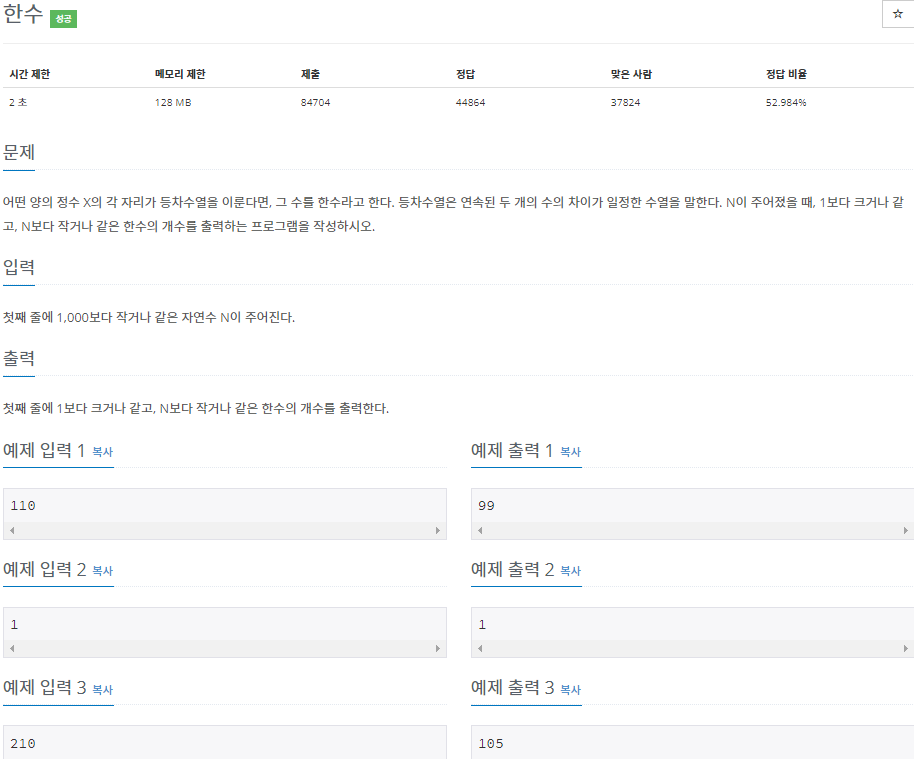Click the submission count 84704
This screenshot has width=914, height=759.
[315, 102]
